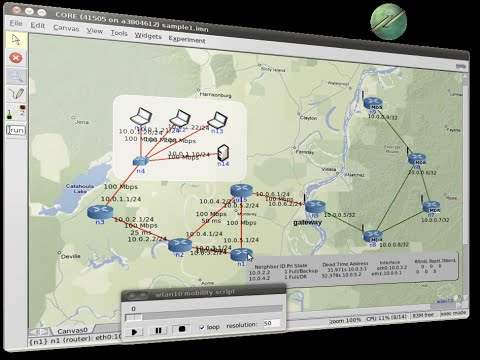Click the zoom 100% status indicator
Image resolution: width=480 pixels, height=360 pixels.
[345, 320]
